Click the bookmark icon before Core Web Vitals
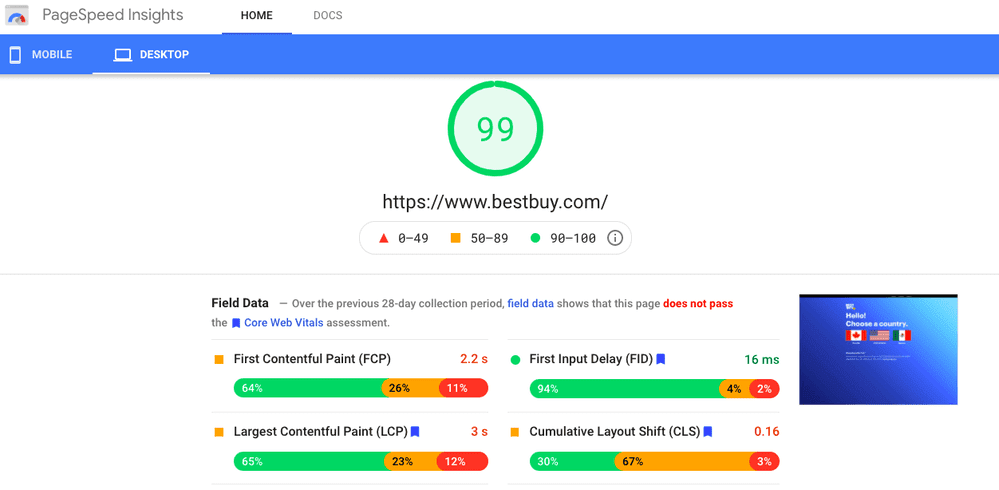Viewport: 999px width, 490px height. (x=236, y=323)
